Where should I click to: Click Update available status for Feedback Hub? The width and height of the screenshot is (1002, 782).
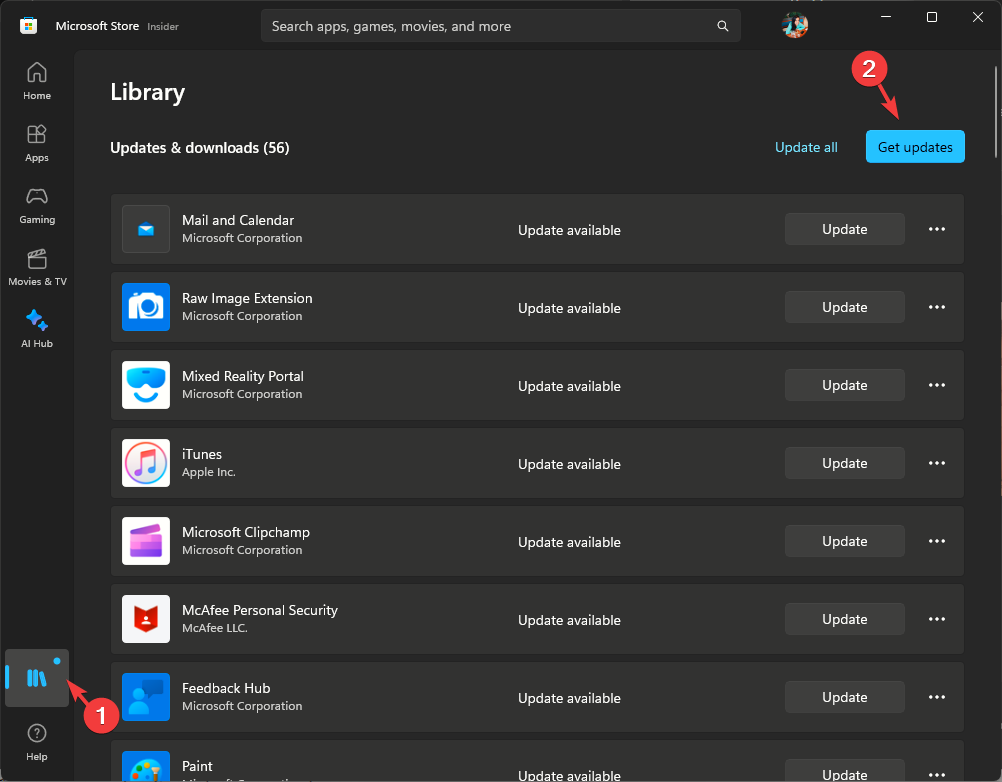[569, 698]
